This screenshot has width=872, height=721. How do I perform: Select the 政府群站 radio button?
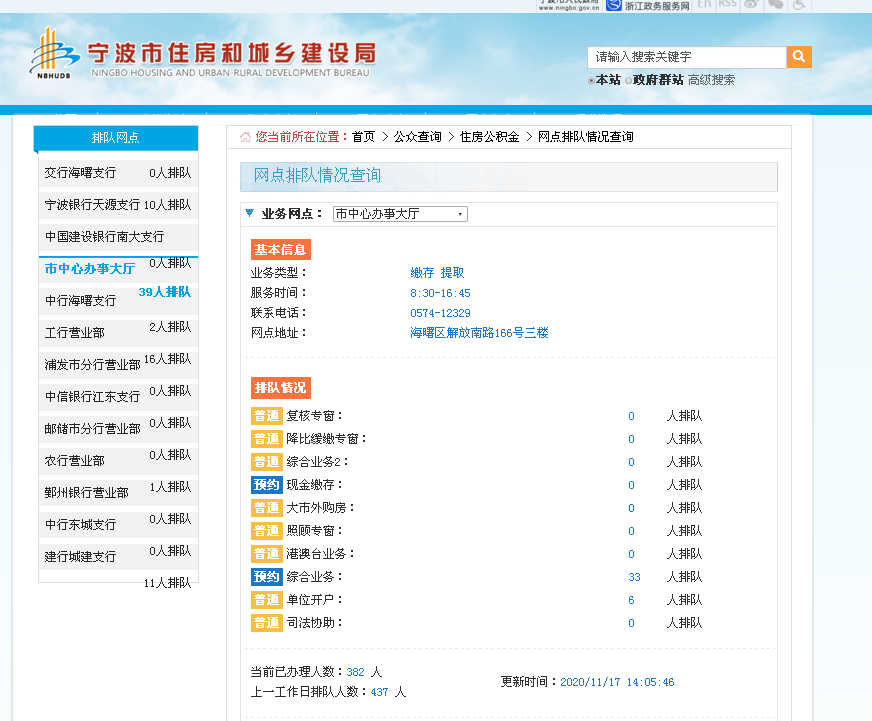click(x=629, y=81)
